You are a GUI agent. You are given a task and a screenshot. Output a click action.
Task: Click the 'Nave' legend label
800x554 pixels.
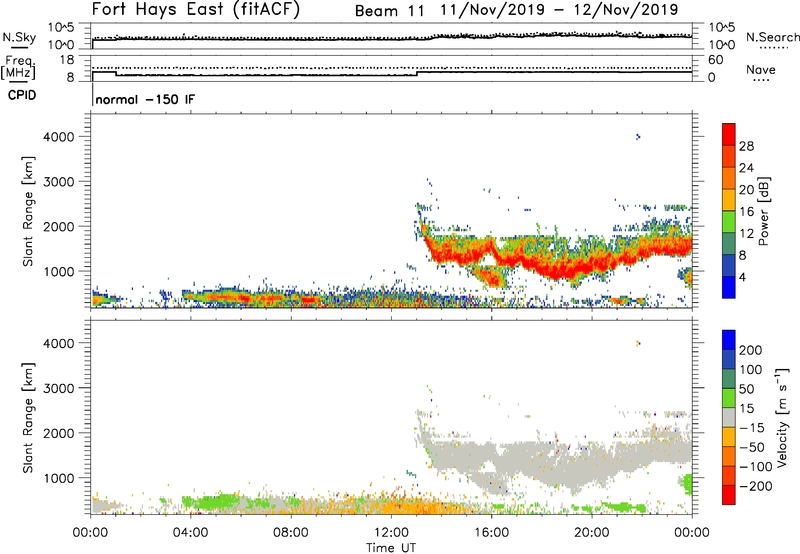[x=760, y=70]
